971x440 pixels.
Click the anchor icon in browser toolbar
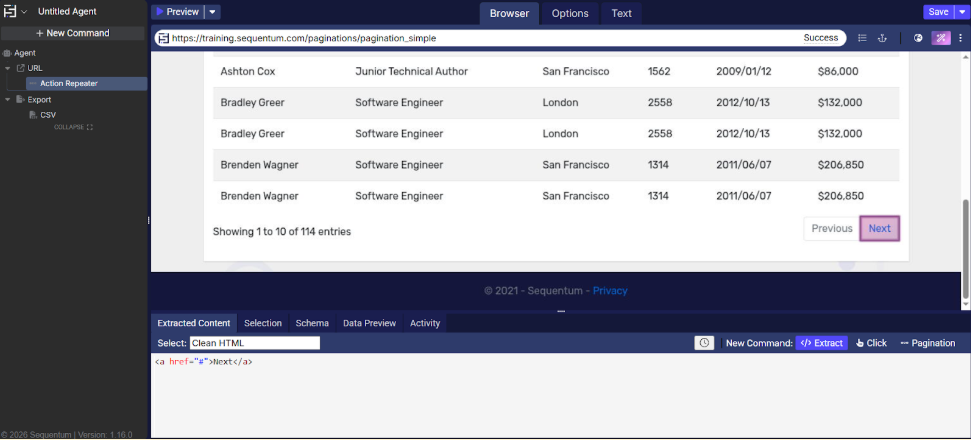[882, 38]
